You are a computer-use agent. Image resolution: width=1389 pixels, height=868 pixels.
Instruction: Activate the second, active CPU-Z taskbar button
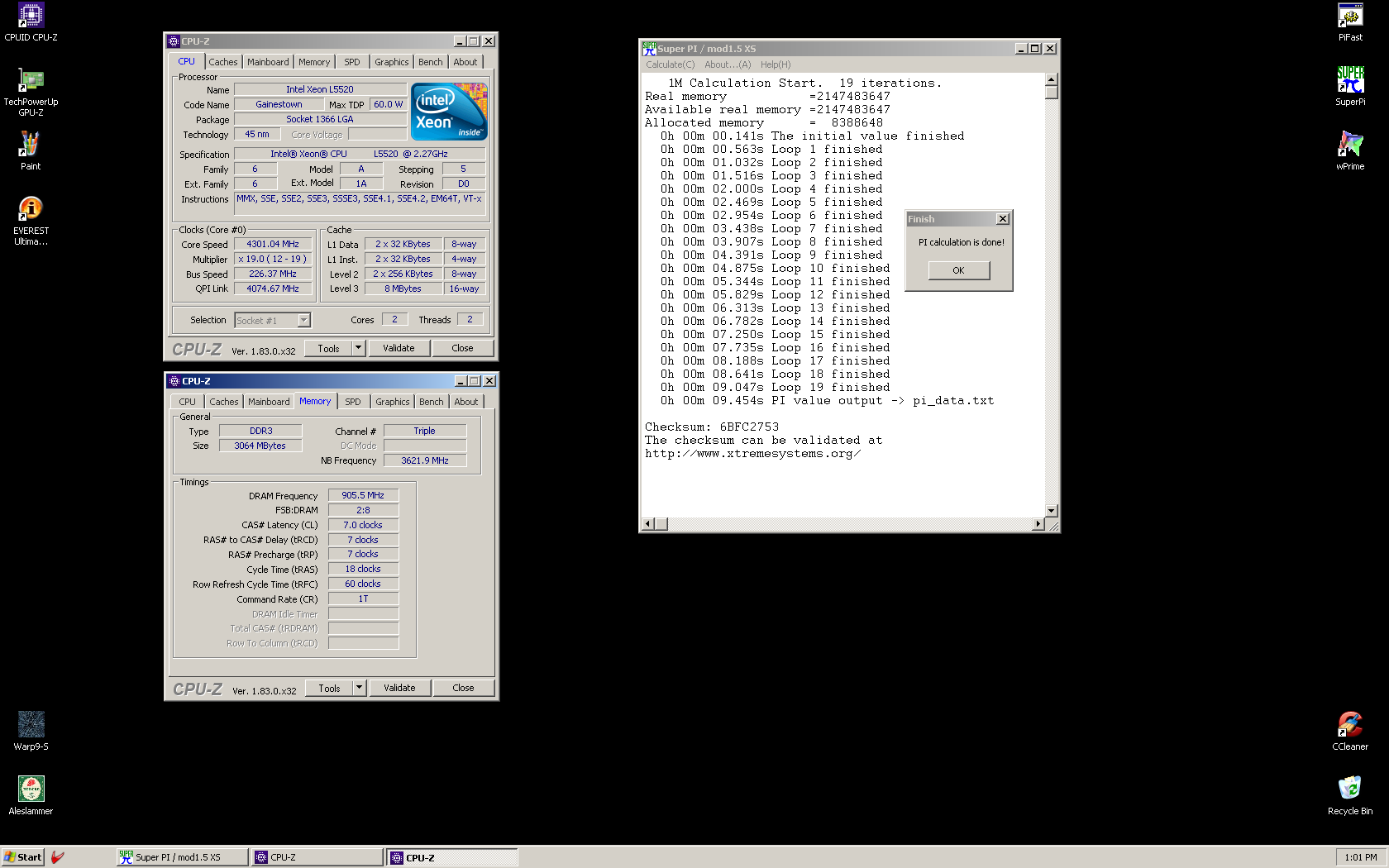point(452,857)
